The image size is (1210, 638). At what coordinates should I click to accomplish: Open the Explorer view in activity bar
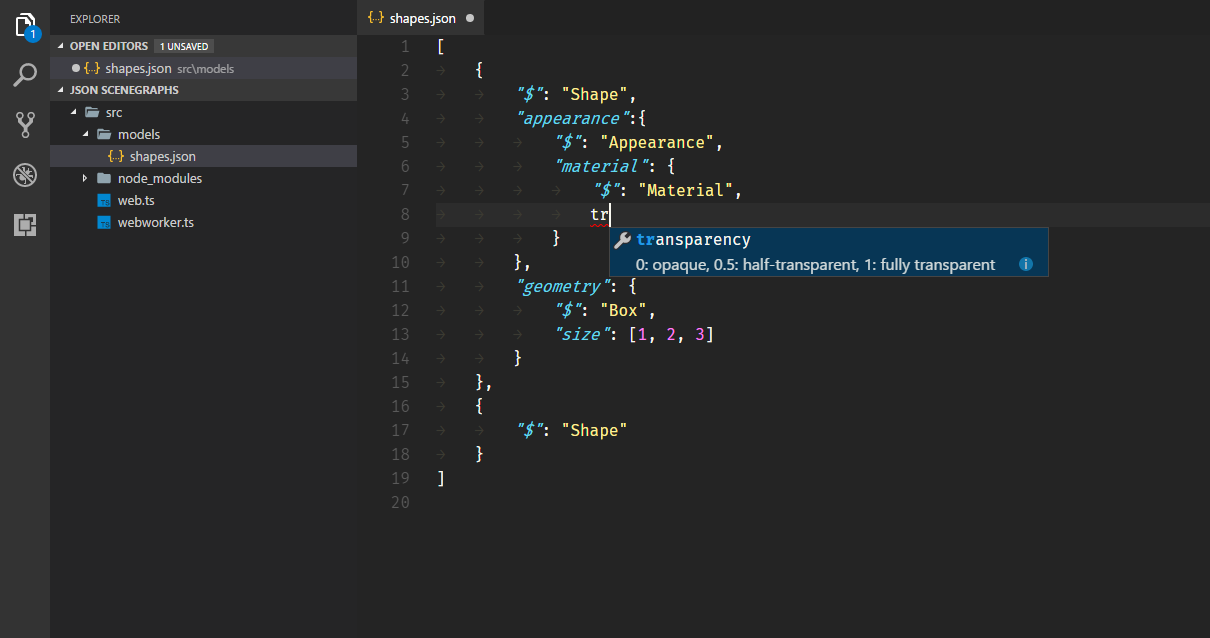point(25,25)
